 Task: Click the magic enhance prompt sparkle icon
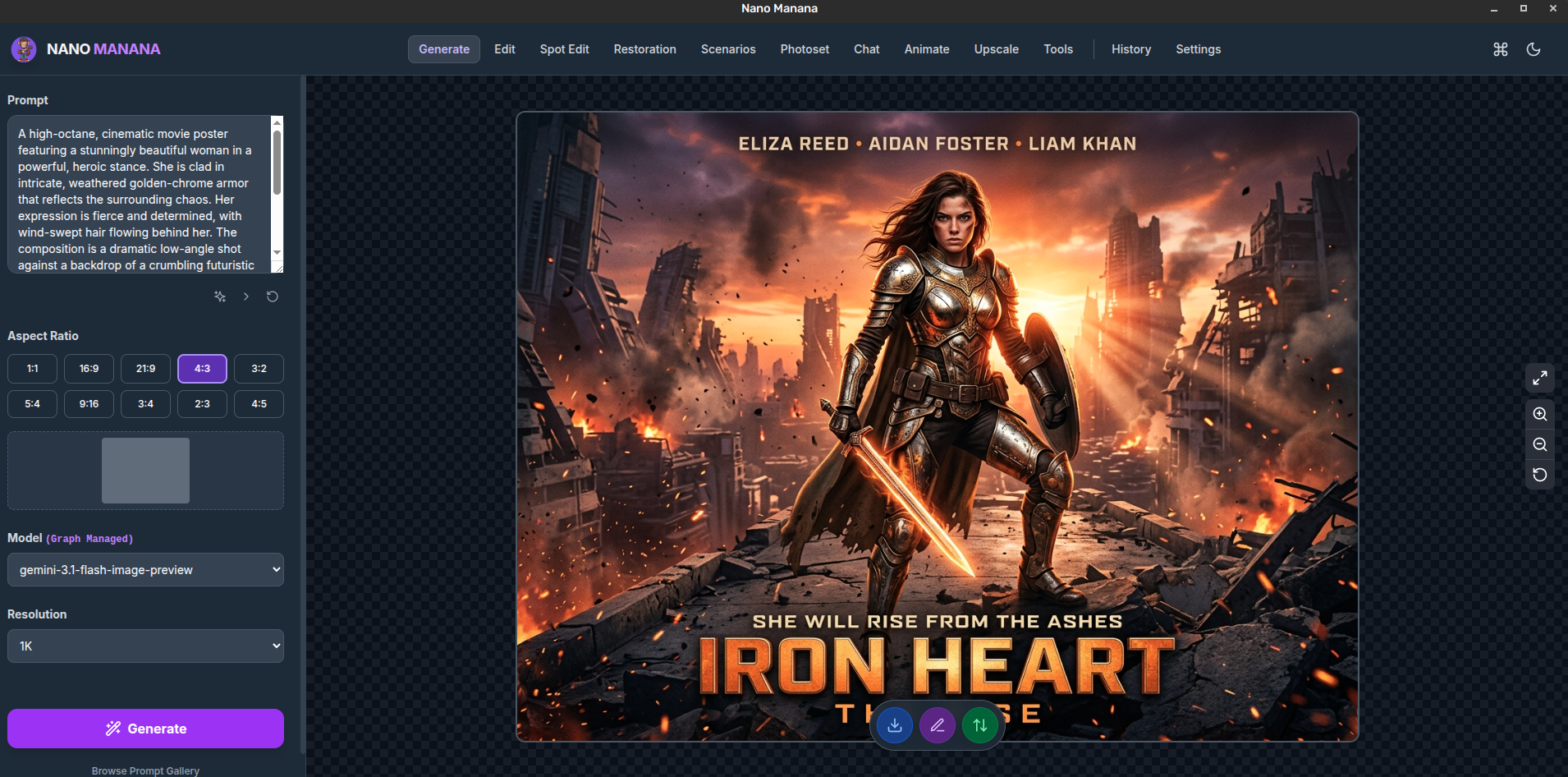(x=220, y=297)
